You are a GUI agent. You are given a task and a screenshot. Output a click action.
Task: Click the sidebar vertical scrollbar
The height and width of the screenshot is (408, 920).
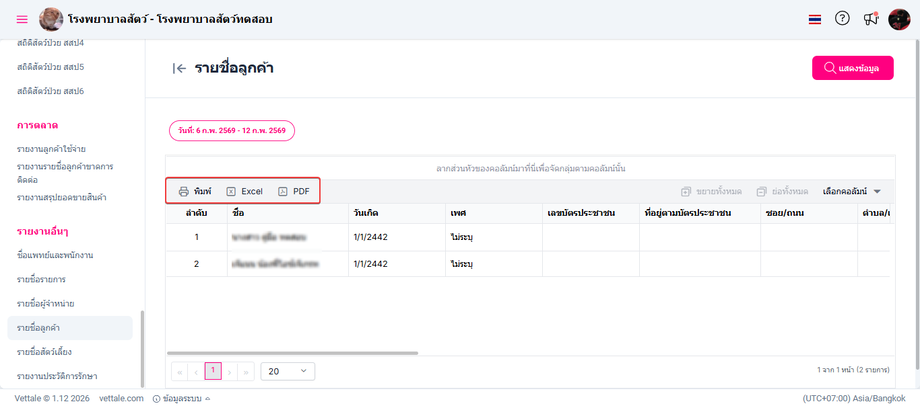143,348
